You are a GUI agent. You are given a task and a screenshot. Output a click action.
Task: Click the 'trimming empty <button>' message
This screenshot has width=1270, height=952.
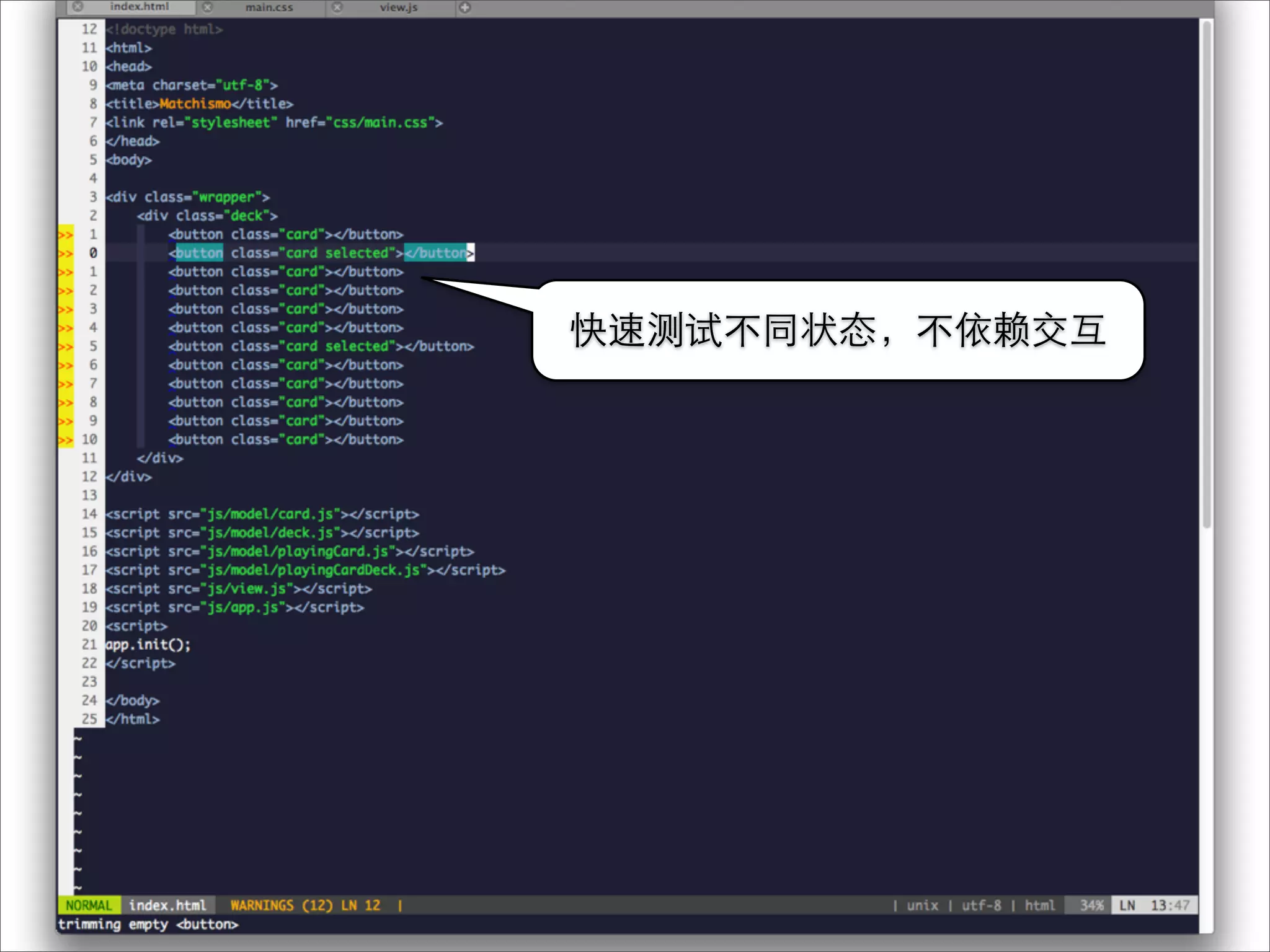click(x=148, y=924)
